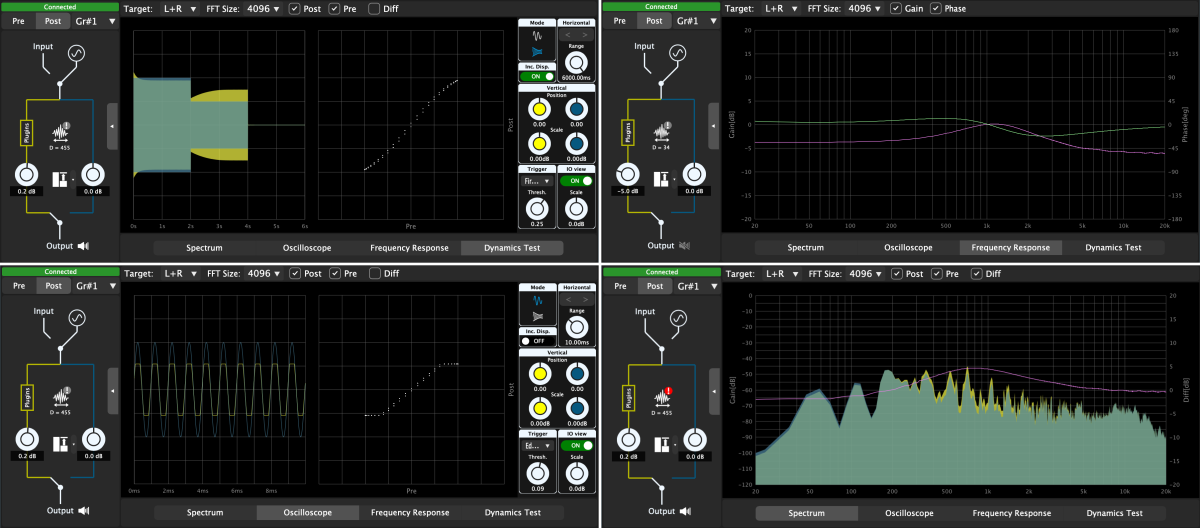The height and width of the screenshot is (528, 1200).
Task: Click 10.00ms range value in bottom-left panel
Action: pos(576,341)
